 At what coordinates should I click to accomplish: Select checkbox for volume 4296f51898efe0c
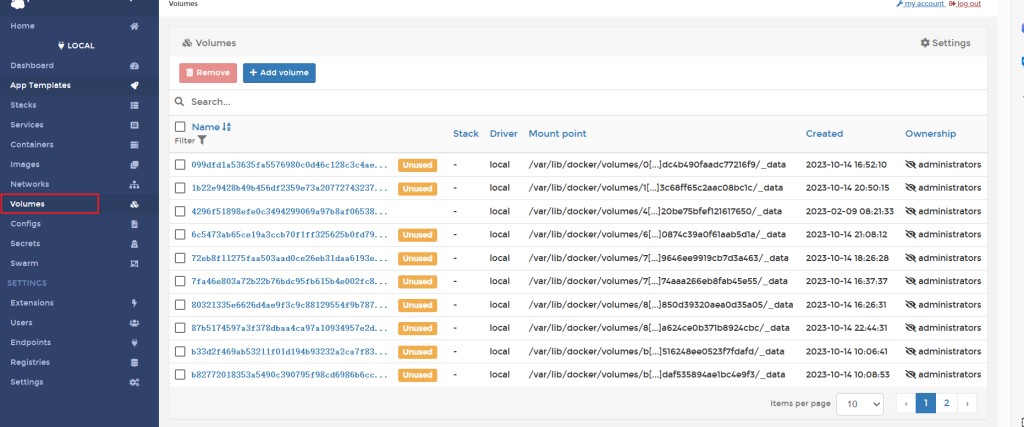pyautogui.click(x=180, y=211)
